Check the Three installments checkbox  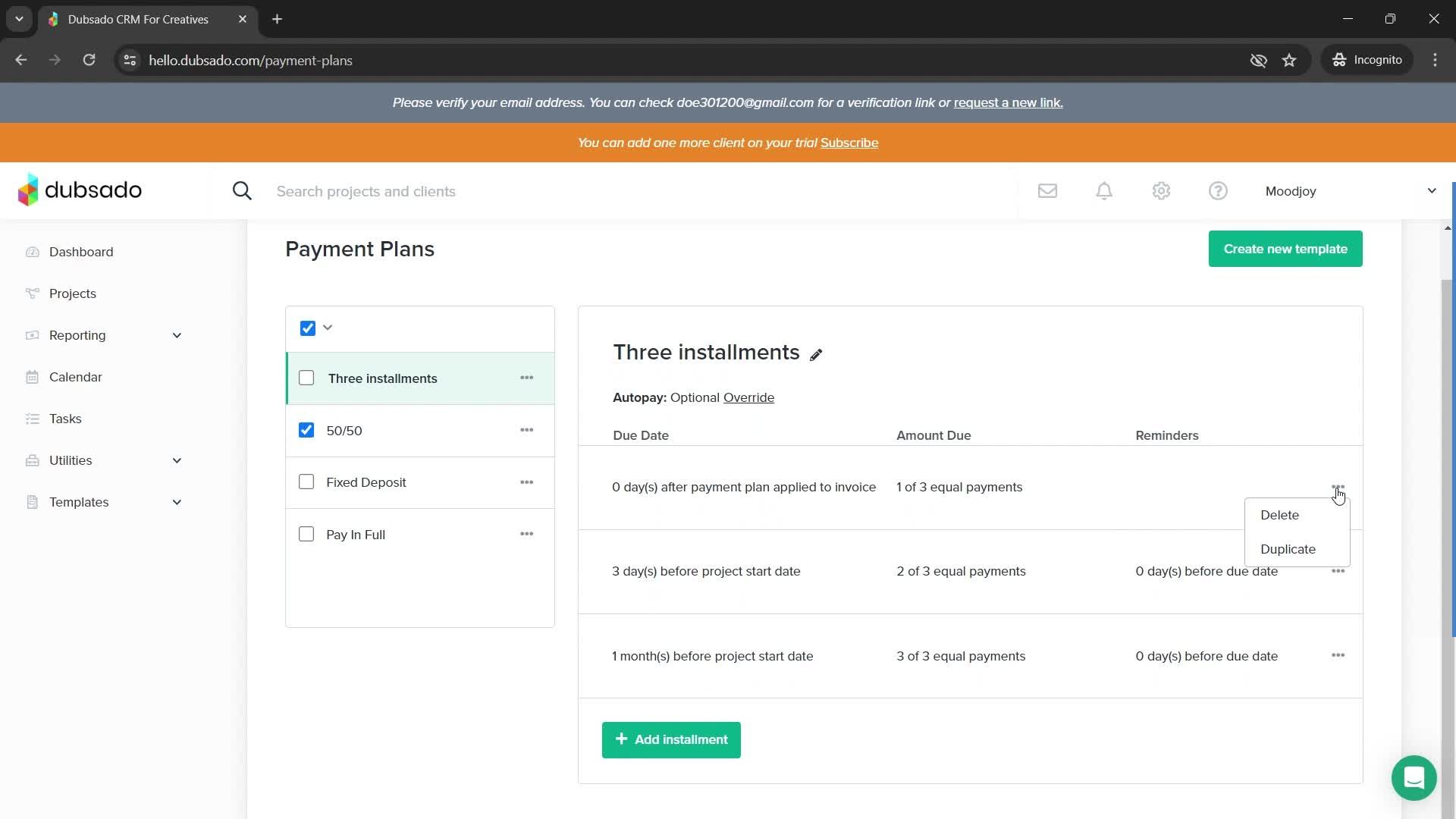[306, 378]
